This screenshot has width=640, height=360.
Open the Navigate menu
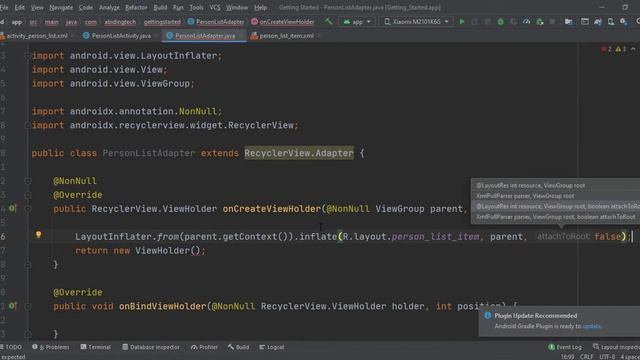[61, 7]
